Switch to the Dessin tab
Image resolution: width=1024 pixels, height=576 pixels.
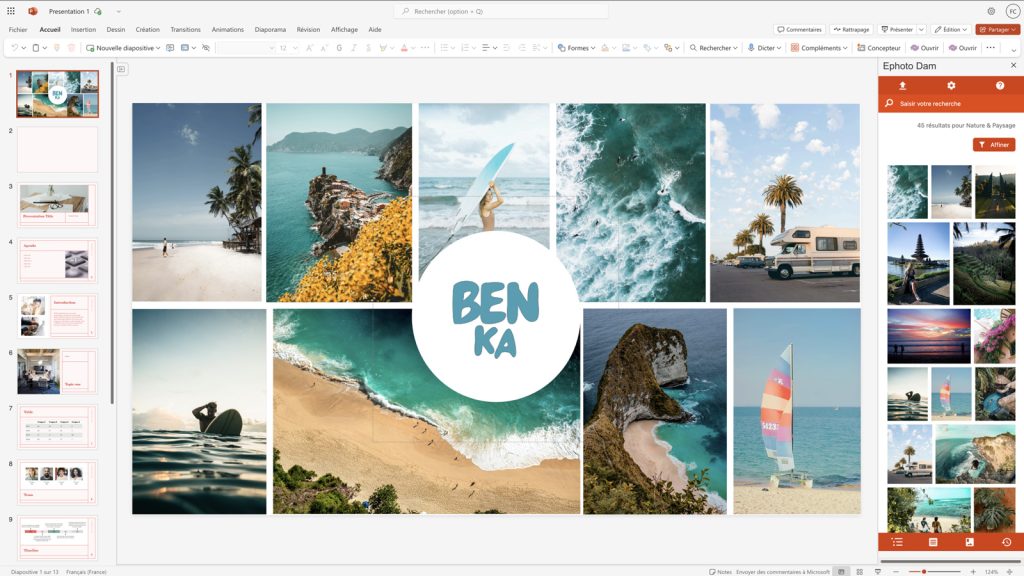tap(116, 29)
